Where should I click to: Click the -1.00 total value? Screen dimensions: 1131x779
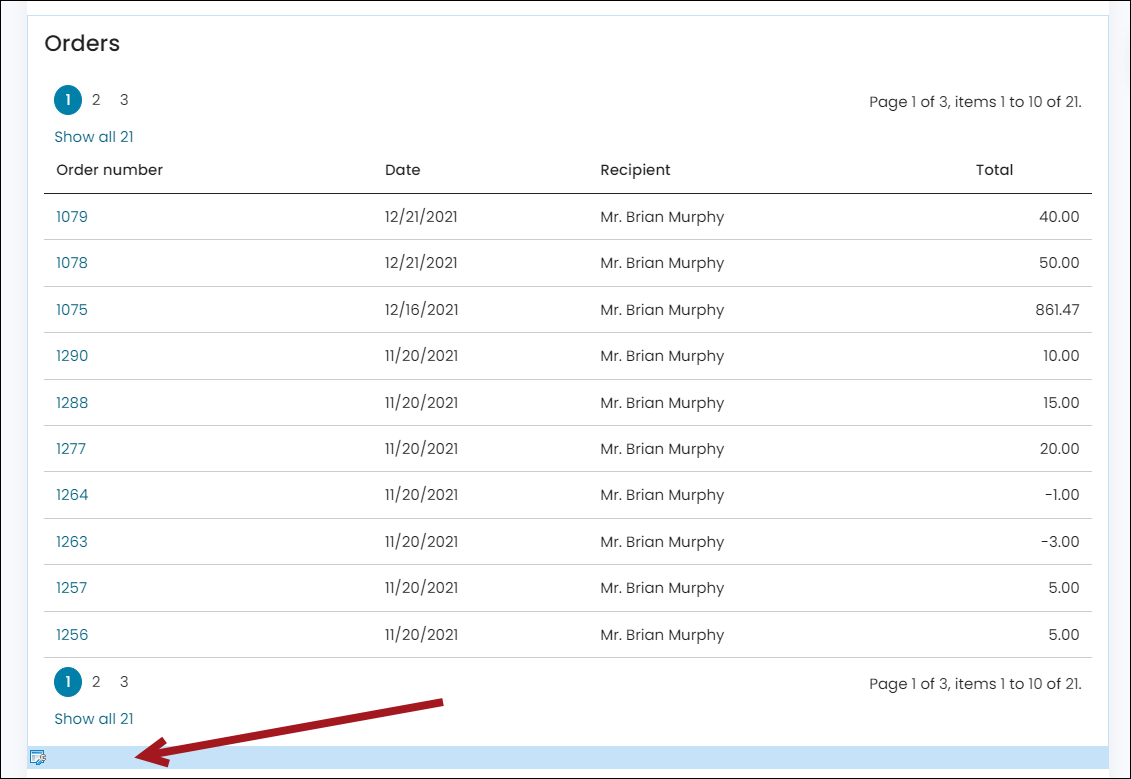coord(1062,495)
